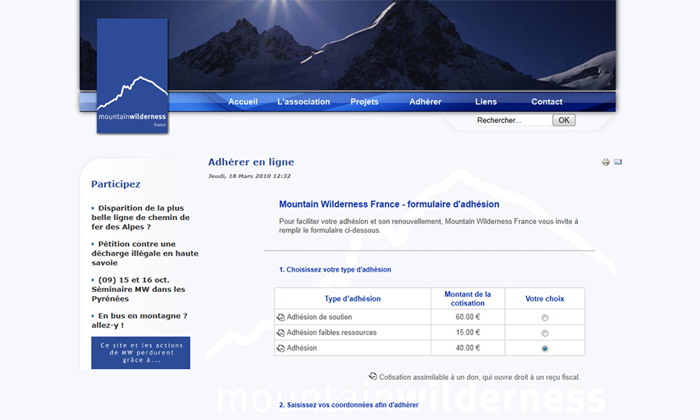Select the 40.00 € Adhésion radio button

(x=545, y=349)
